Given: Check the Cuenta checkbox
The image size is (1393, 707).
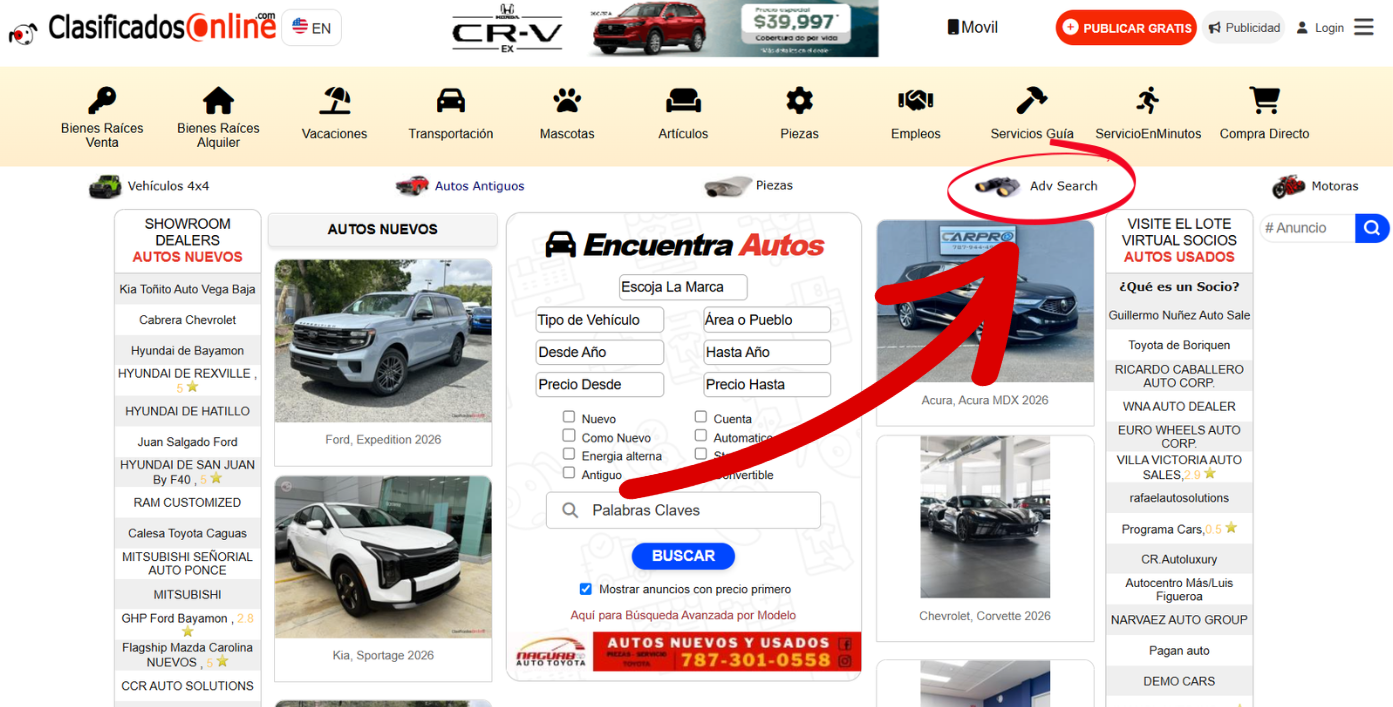Looking at the screenshot, I should point(701,417).
